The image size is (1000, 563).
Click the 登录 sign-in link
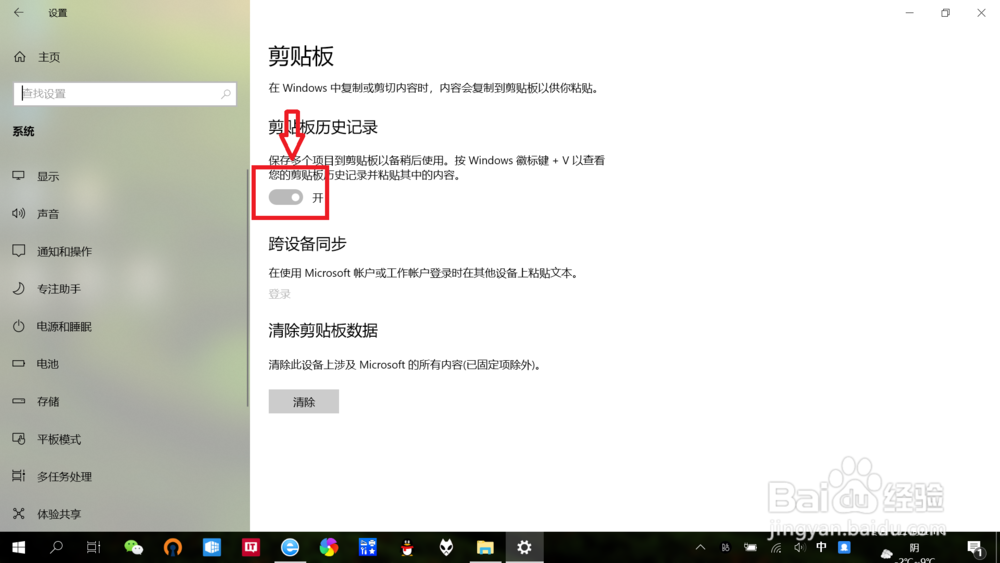pos(279,294)
